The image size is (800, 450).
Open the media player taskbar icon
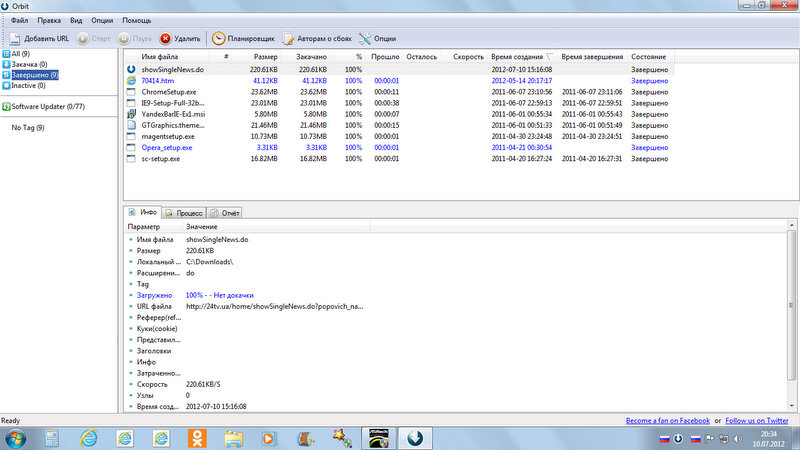269,438
